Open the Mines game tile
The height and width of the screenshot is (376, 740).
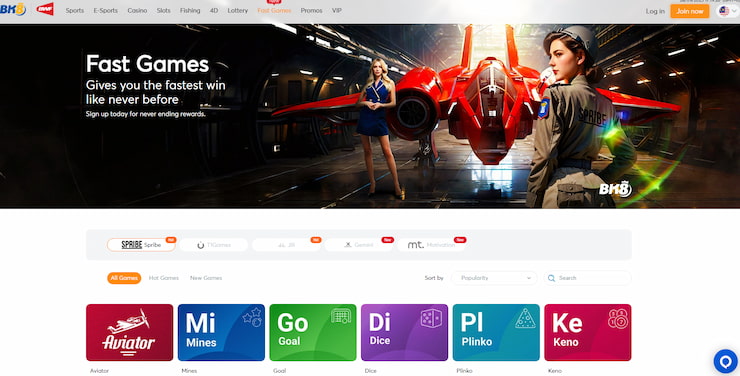pos(221,333)
